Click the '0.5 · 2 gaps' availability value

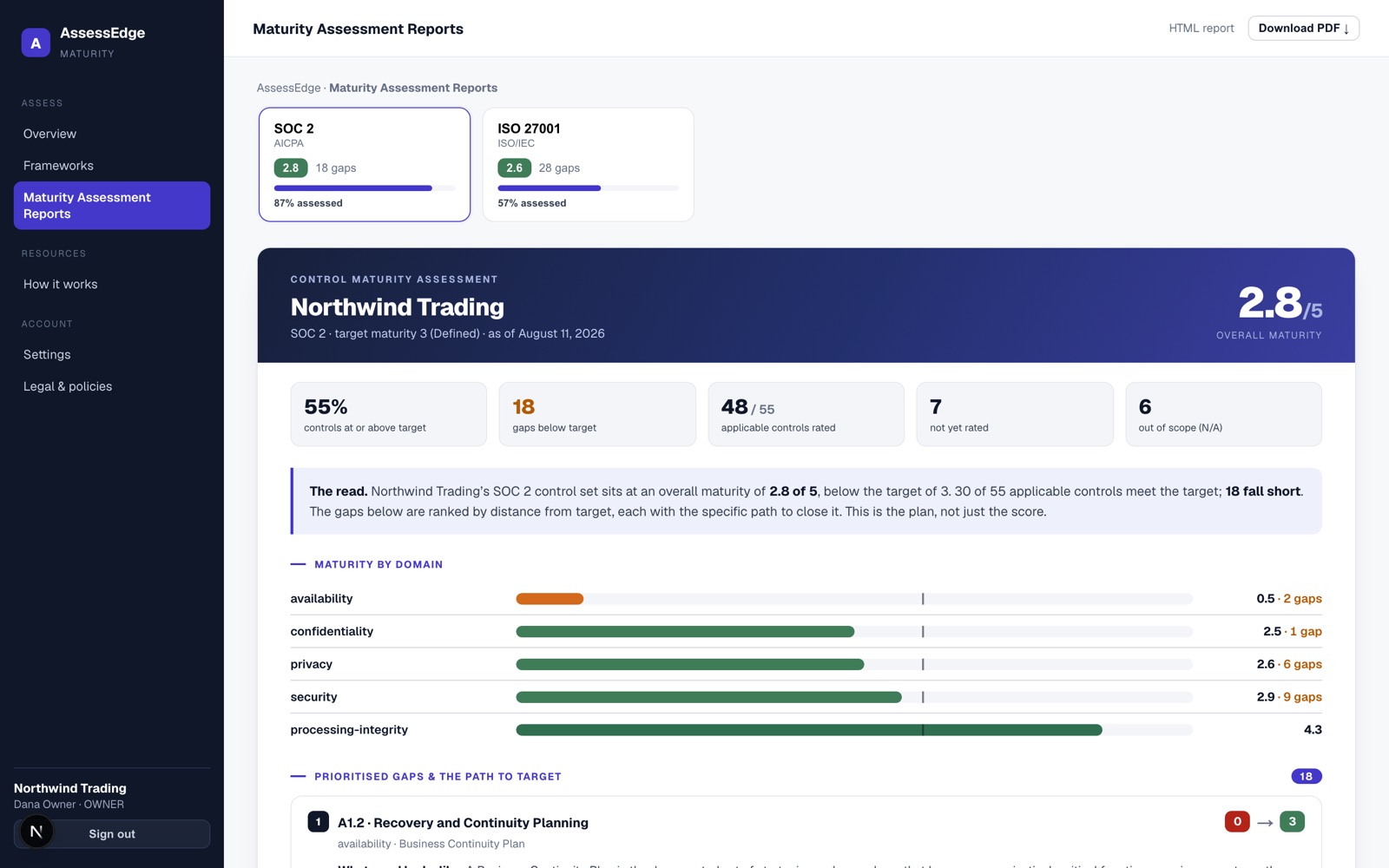1289,599
